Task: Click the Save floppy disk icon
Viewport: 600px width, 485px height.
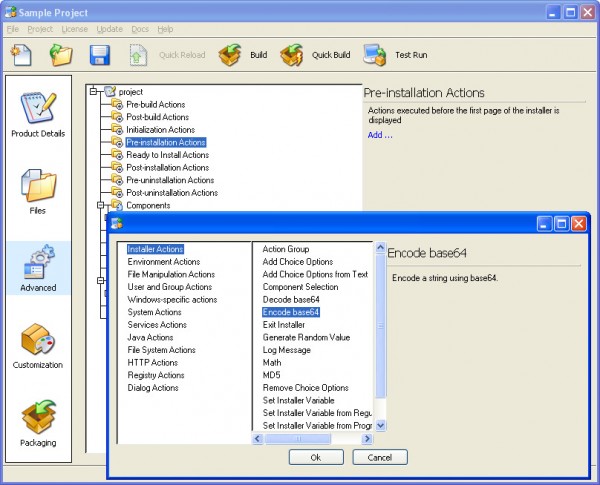Action: [x=100, y=55]
